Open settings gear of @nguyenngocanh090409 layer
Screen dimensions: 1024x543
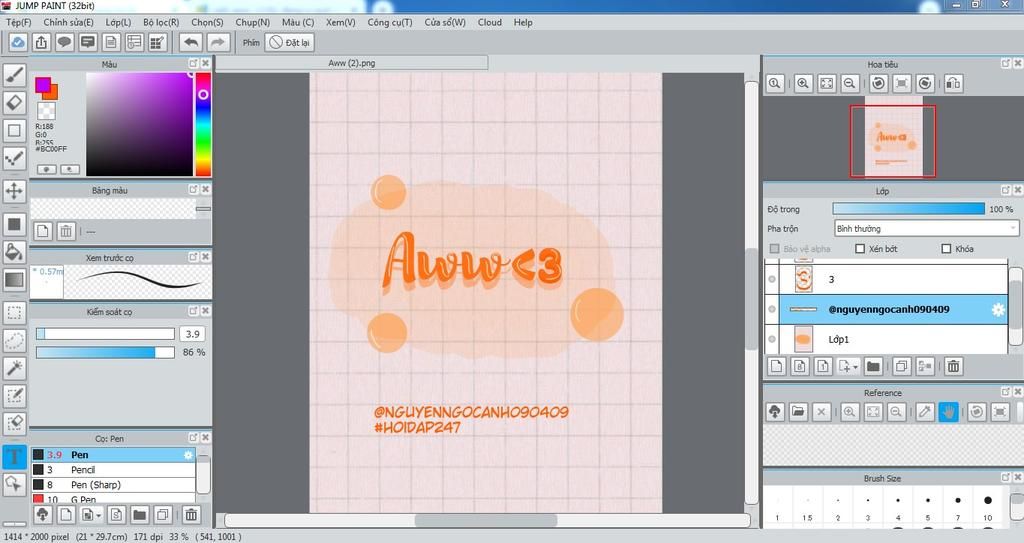998,310
